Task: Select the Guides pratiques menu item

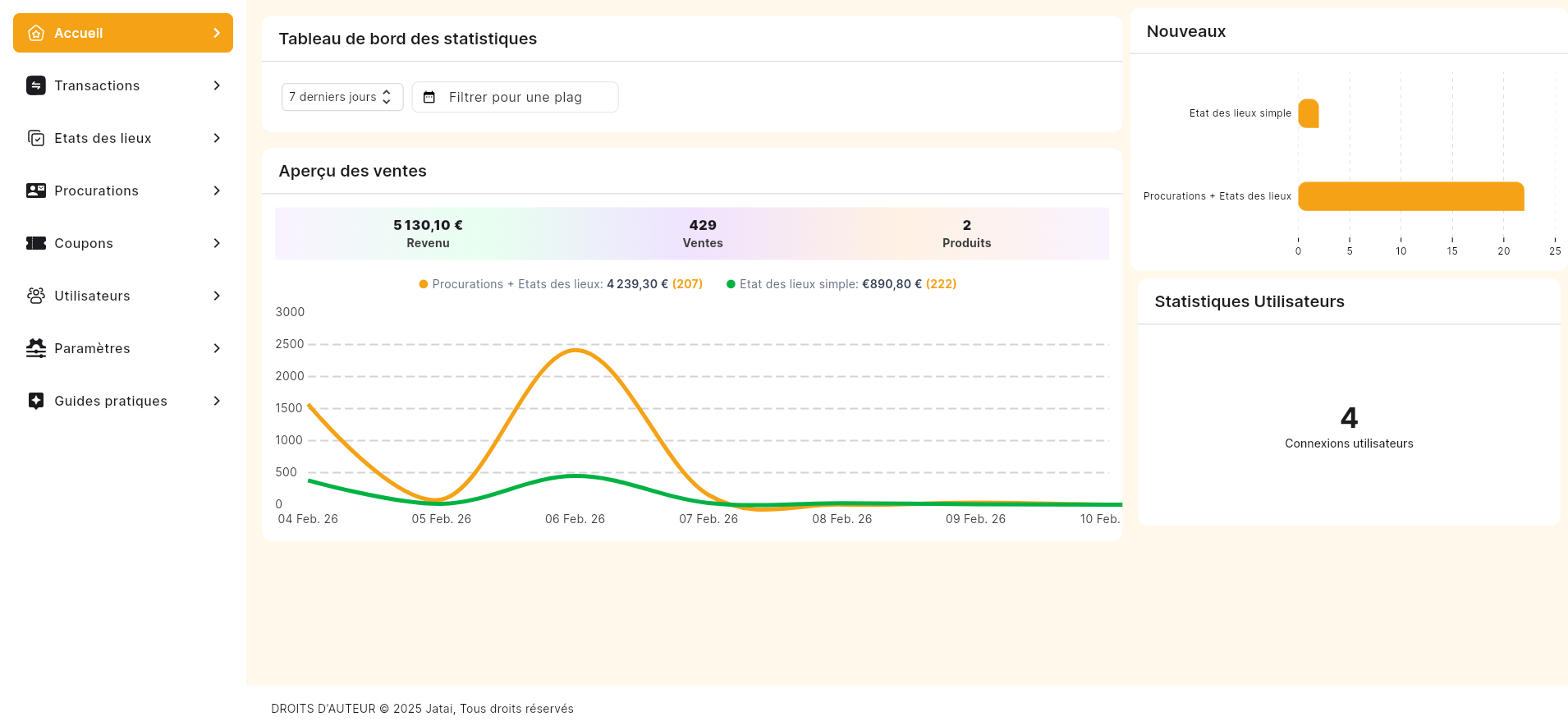Action: coord(111,401)
